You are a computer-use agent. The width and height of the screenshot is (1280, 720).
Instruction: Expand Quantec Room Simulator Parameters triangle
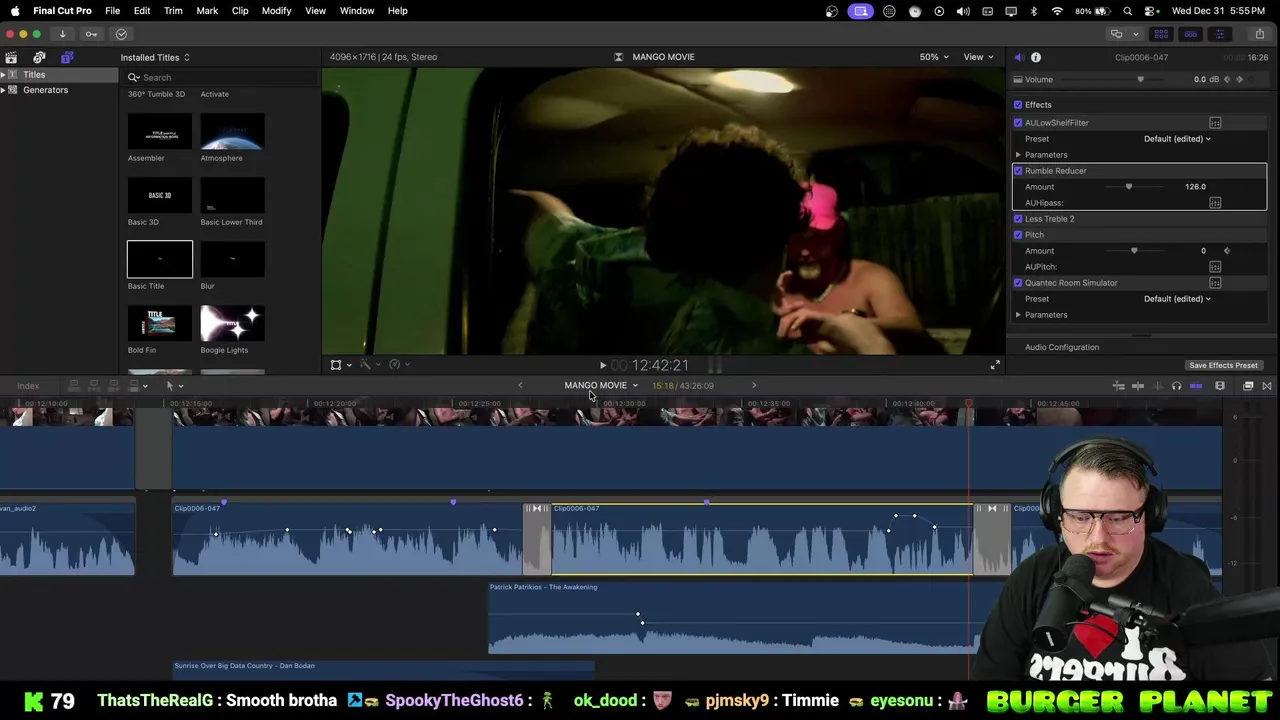pyautogui.click(x=1018, y=315)
